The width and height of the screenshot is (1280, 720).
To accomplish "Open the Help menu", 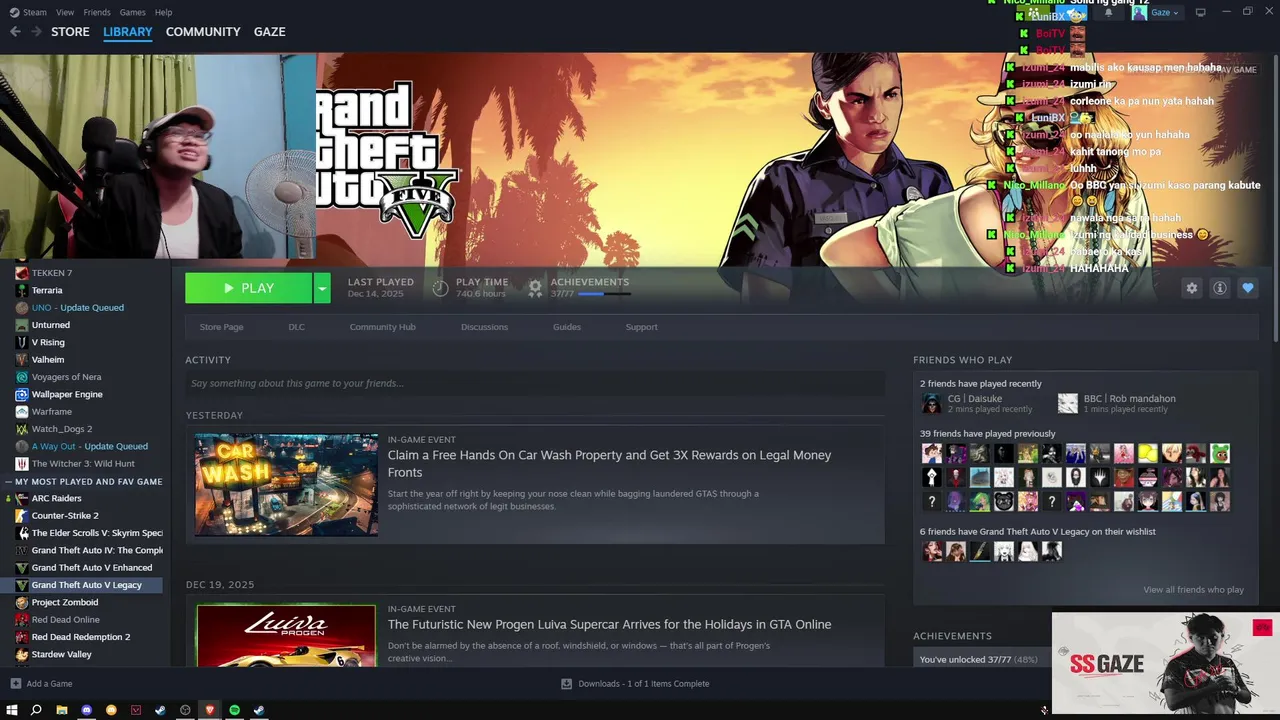I will [x=163, y=12].
